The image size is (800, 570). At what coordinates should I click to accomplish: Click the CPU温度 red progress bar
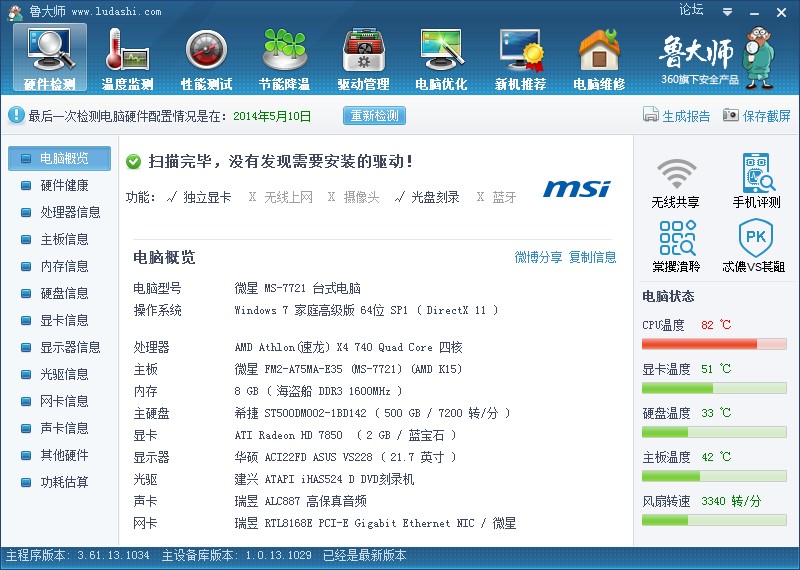tap(714, 344)
